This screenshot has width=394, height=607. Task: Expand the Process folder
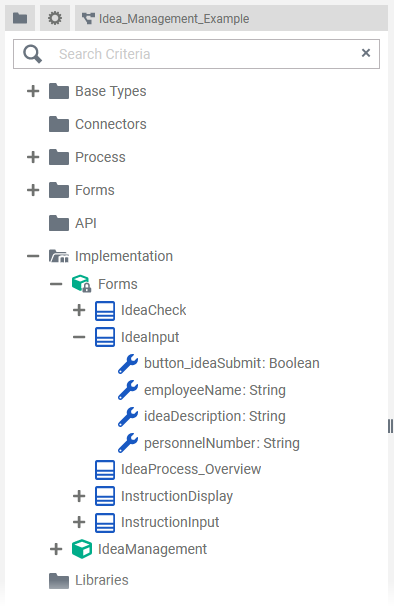point(33,157)
